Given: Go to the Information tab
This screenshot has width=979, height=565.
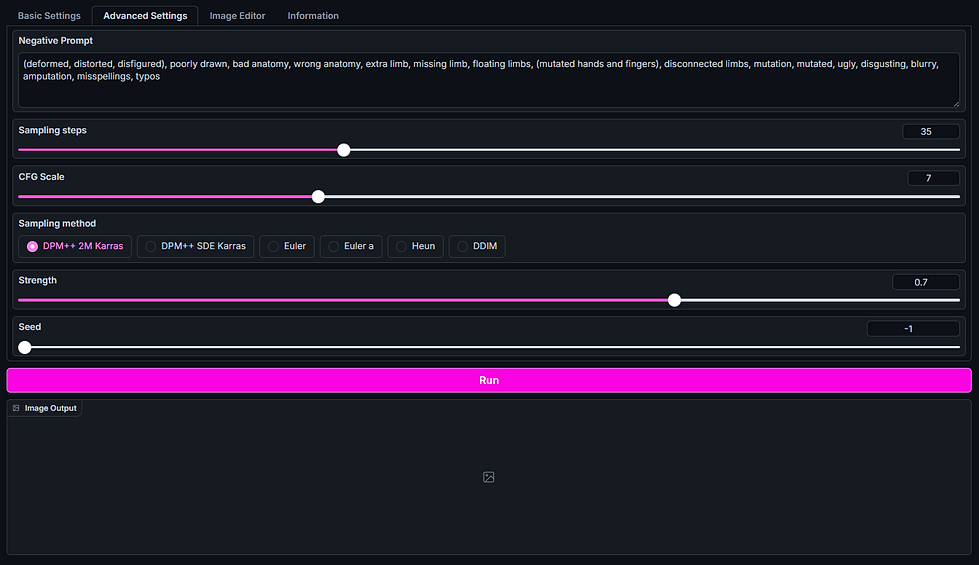Looking at the screenshot, I should click(x=313, y=16).
